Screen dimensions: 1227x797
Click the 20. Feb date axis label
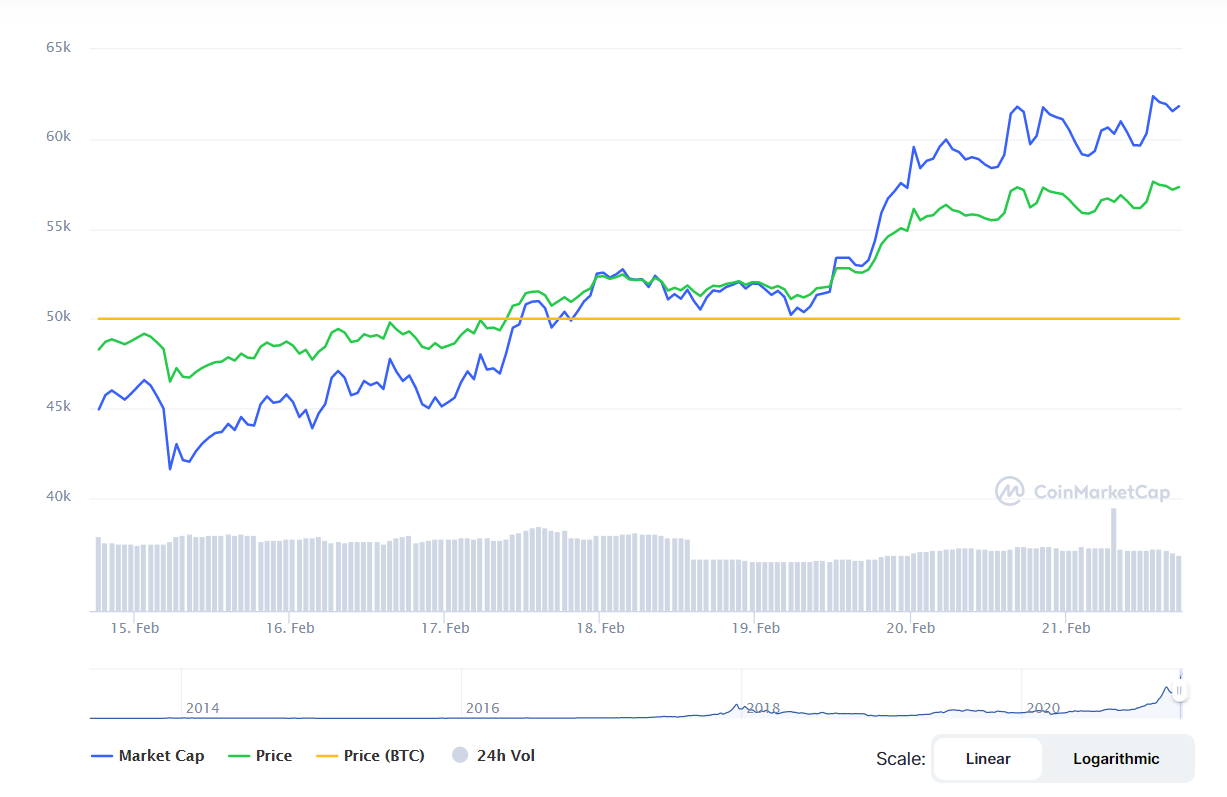tap(910, 628)
